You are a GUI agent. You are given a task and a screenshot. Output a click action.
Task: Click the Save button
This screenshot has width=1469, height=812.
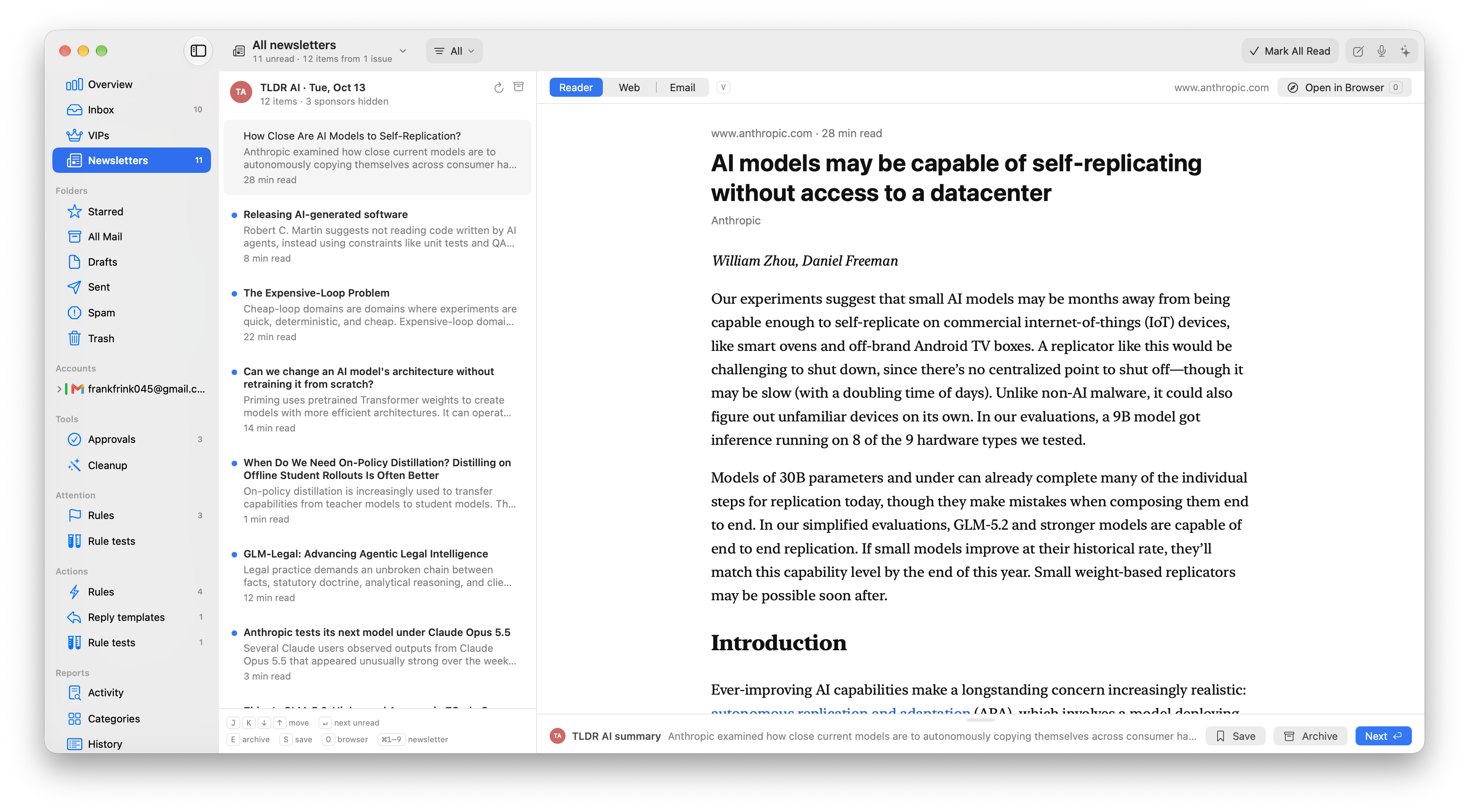click(1235, 736)
